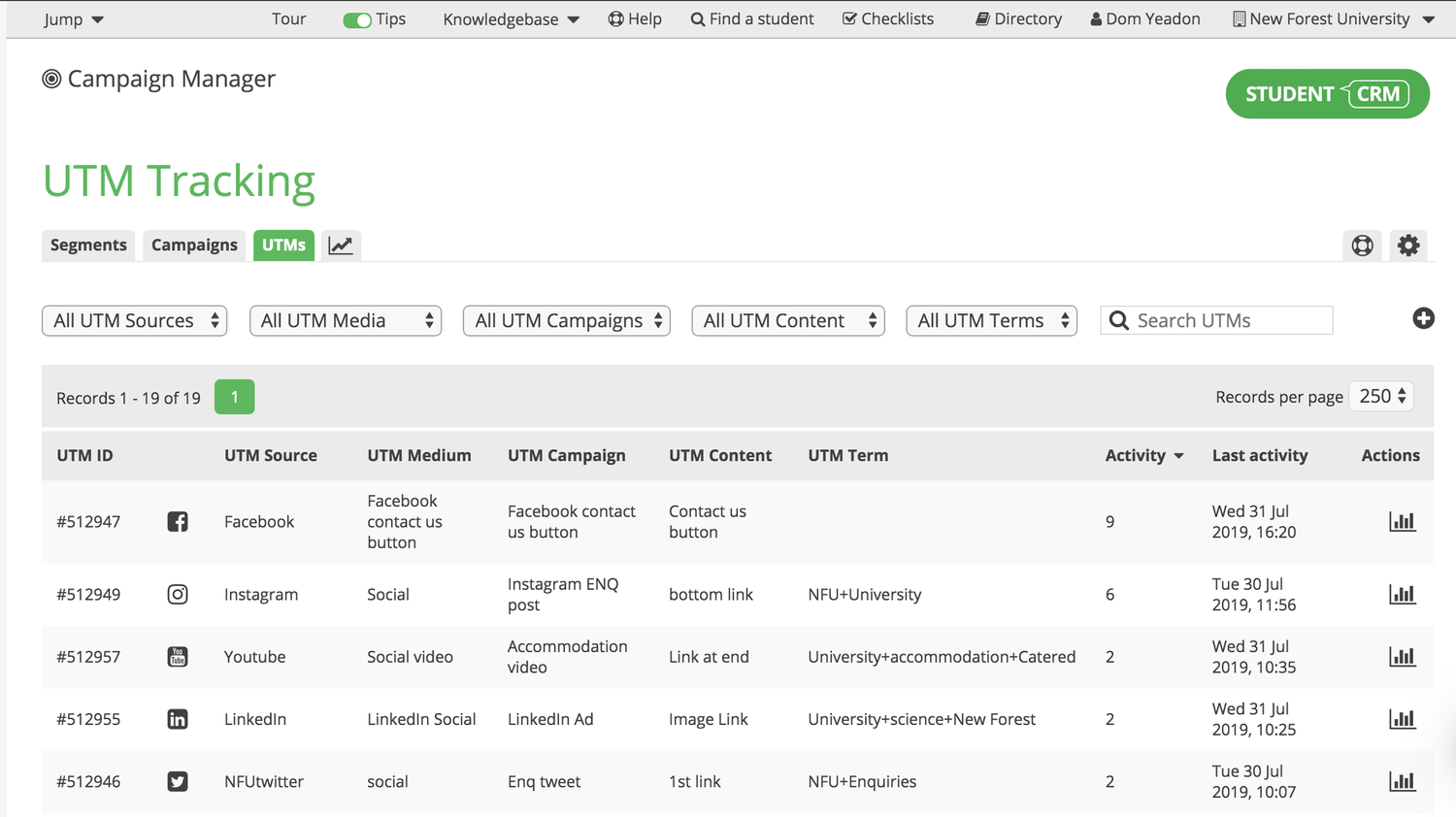Toggle the Tips switch off
1456x817 pixels.
point(359,18)
